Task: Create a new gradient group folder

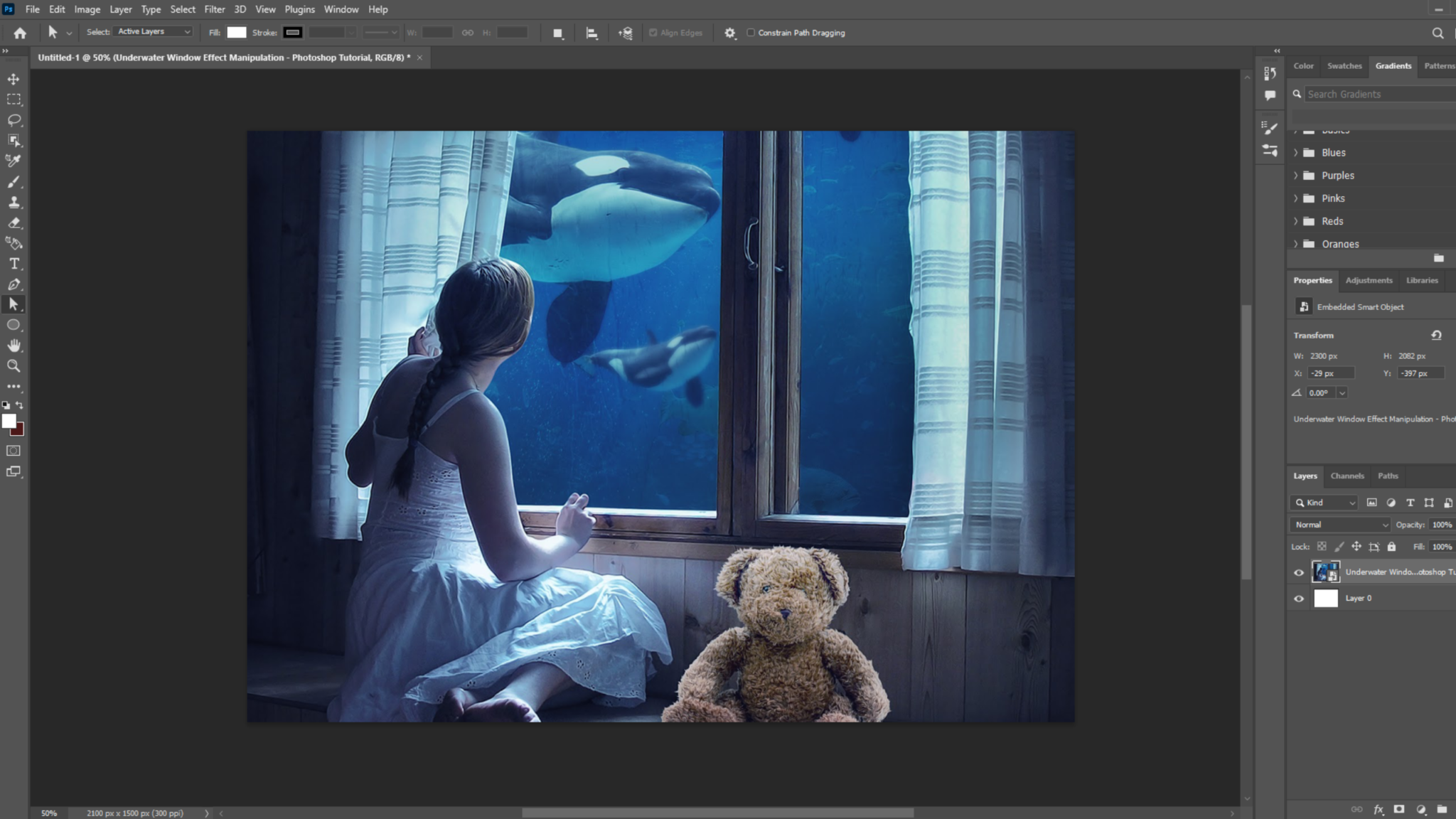Action: 1439,258
